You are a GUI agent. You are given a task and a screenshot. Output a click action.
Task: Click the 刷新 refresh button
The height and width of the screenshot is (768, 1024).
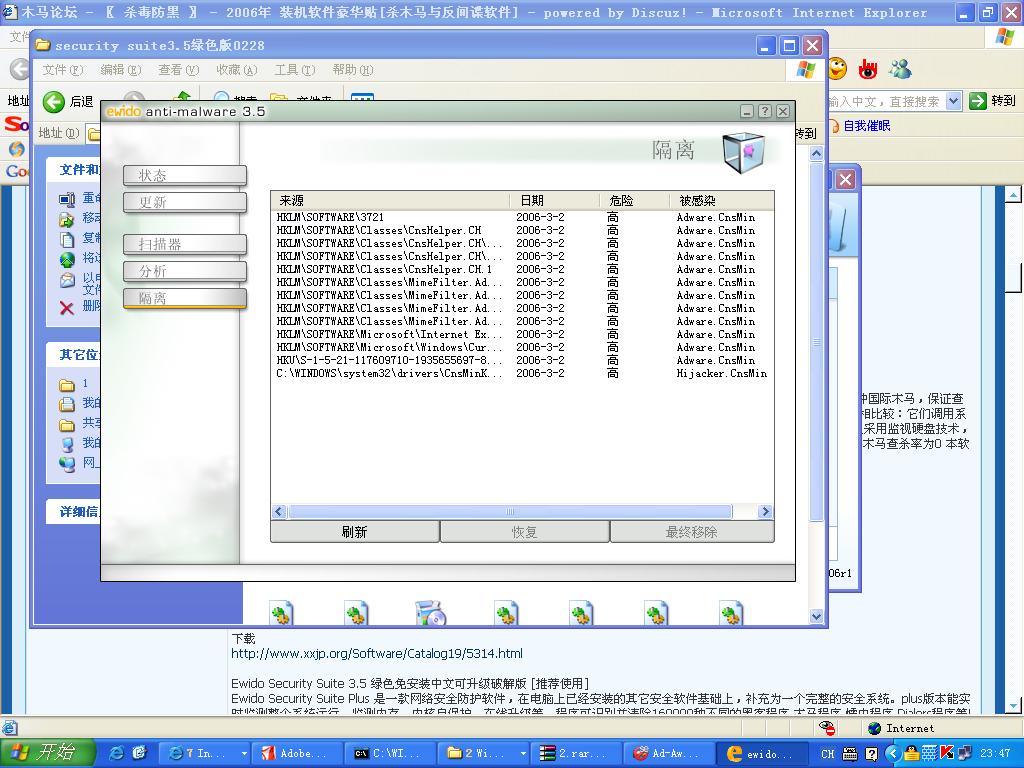(355, 532)
